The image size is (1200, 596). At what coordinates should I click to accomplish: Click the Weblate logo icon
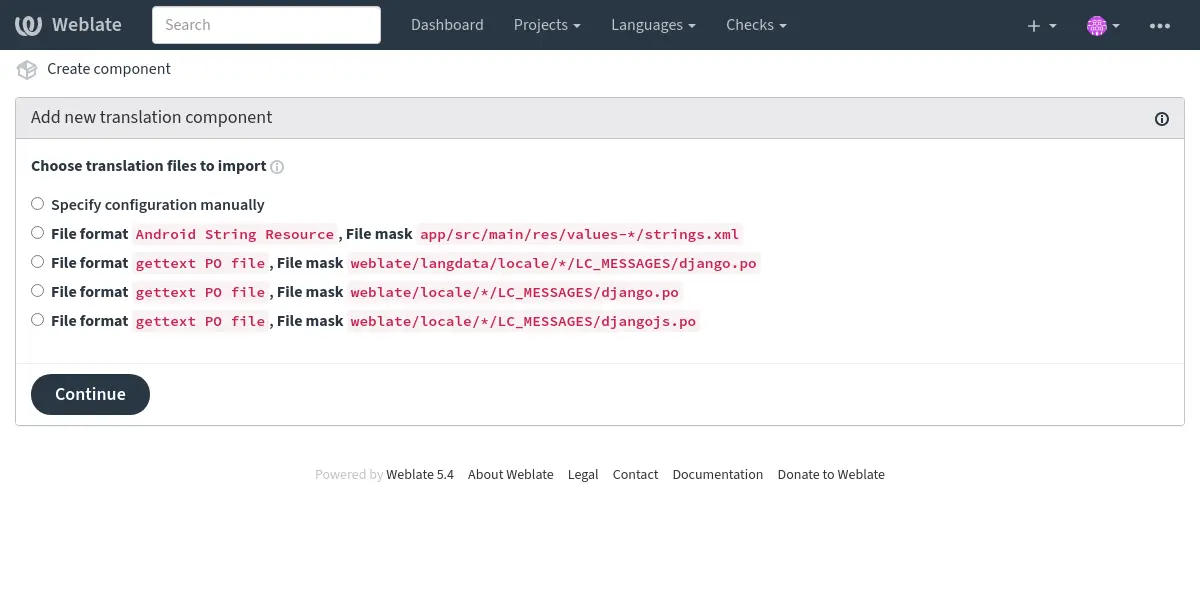click(x=30, y=25)
